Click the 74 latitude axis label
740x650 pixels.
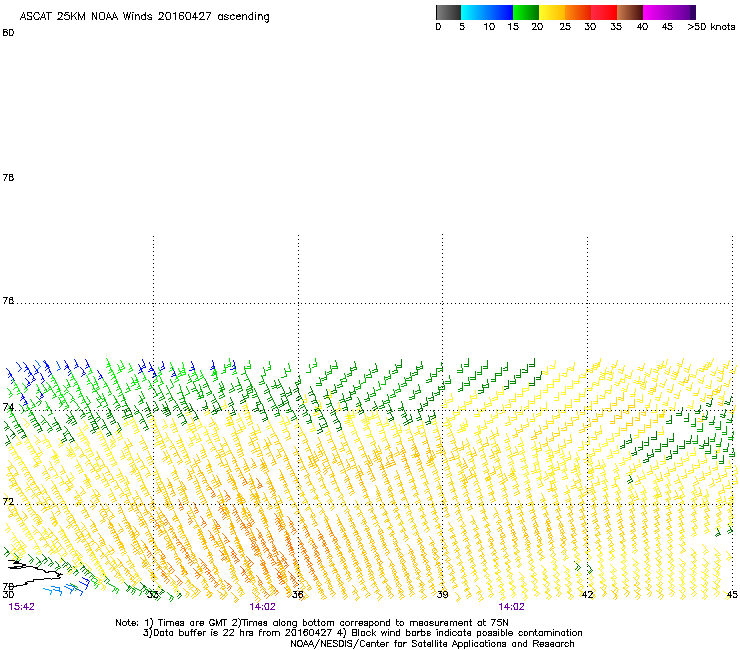coord(8,407)
